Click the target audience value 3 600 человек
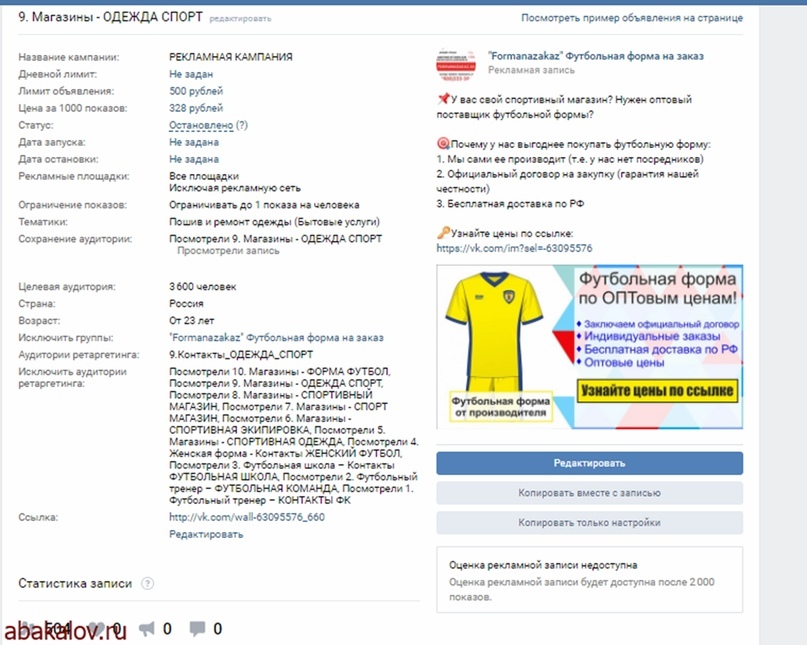 point(203,287)
